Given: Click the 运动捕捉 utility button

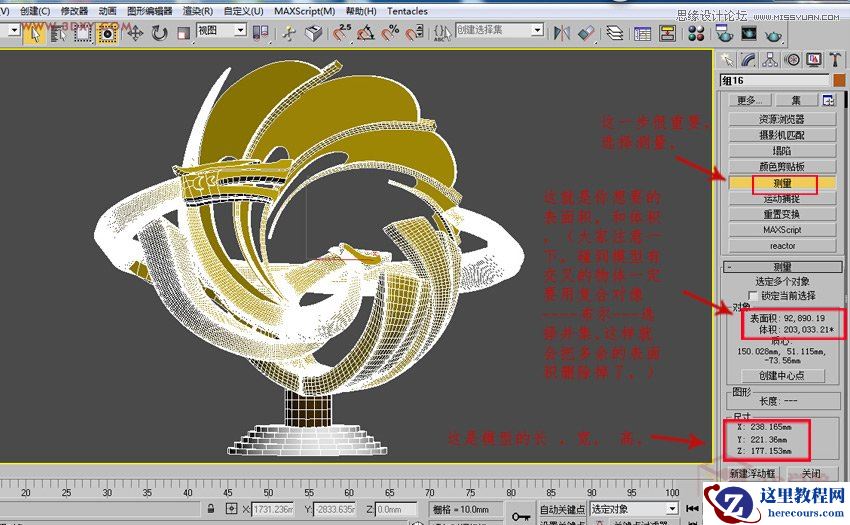Looking at the screenshot, I should (x=782, y=199).
